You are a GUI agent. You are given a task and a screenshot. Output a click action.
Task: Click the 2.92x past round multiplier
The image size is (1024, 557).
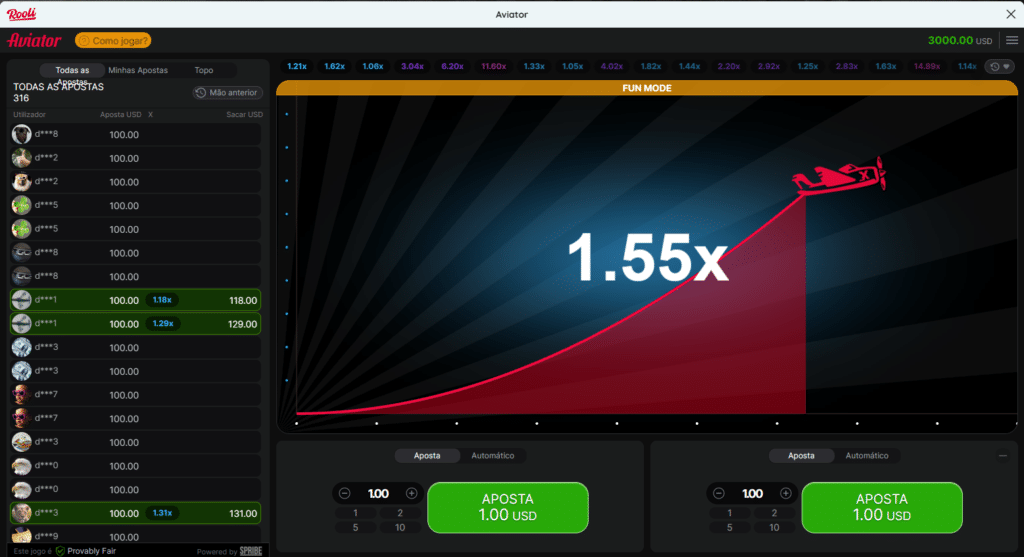click(x=769, y=67)
